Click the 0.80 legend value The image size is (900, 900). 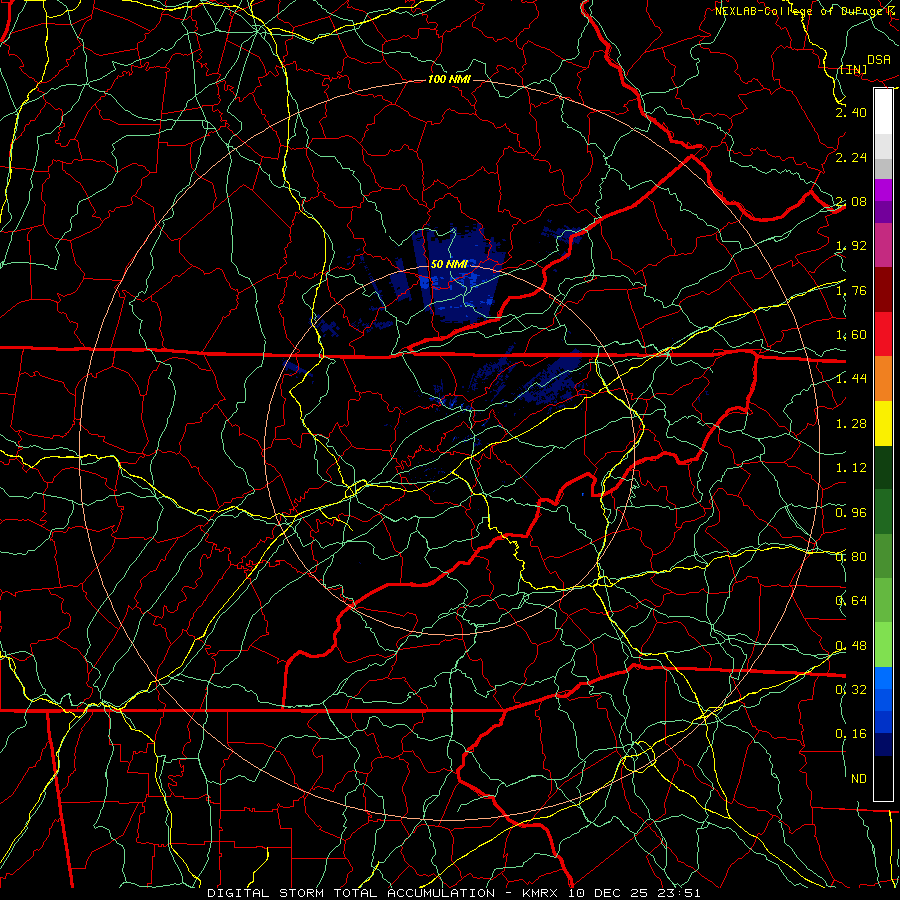pyautogui.click(x=851, y=557)
